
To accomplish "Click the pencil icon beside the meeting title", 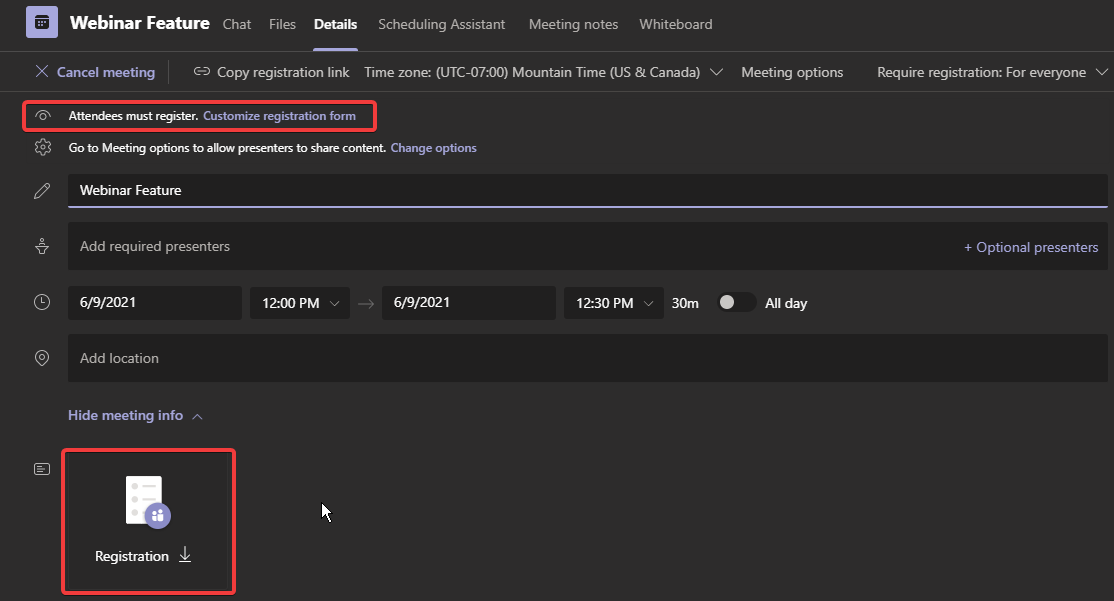I will click(x=41, y=190).
